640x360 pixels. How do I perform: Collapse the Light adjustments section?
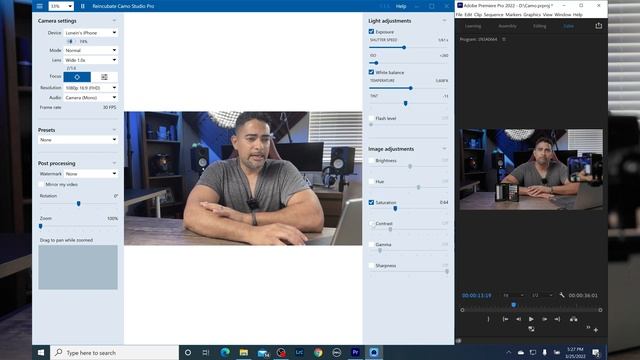(444, 20)
